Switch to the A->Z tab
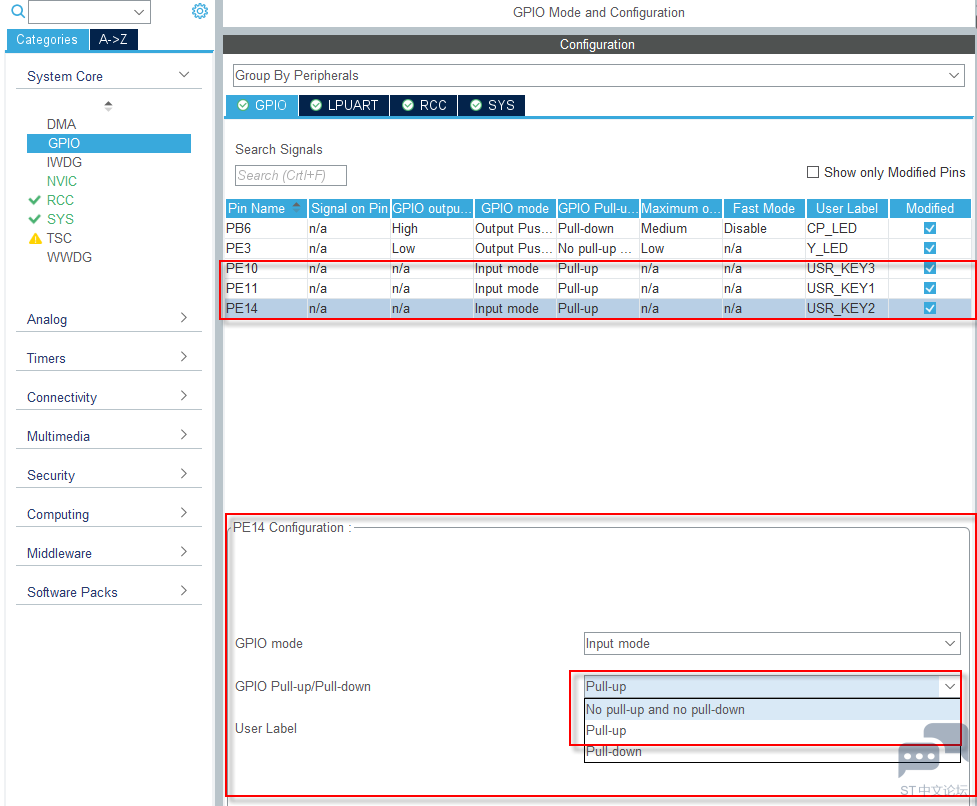Image resolution: width=977 pixels, height=806 pixels. (x=113, y=39)
